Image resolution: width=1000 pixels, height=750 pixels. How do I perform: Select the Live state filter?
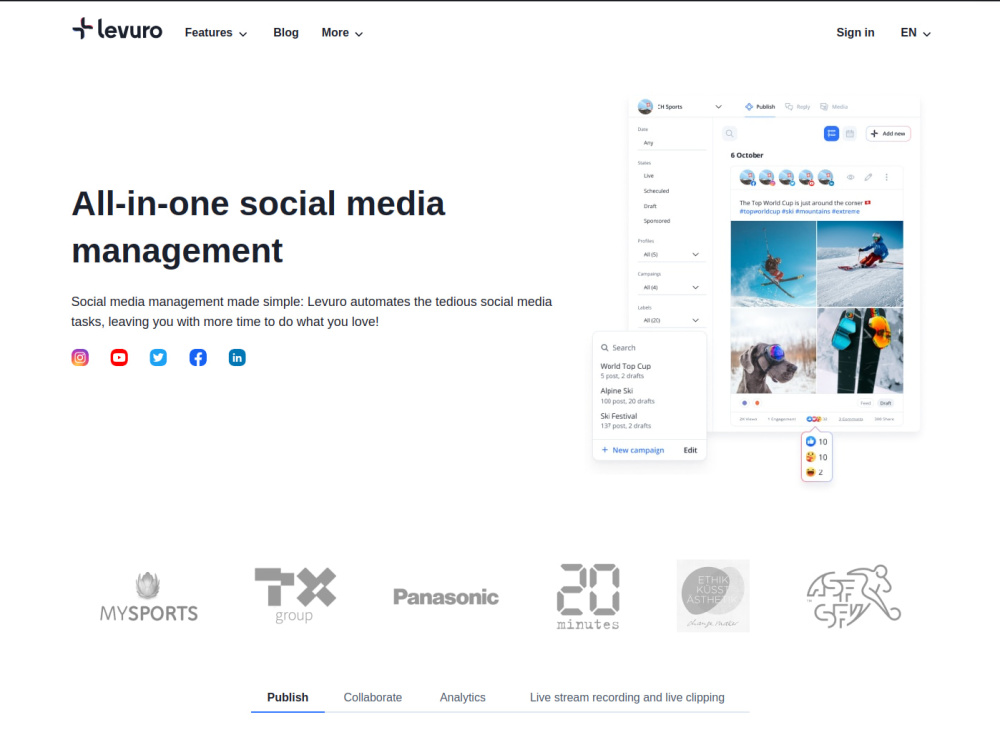[x=649, y=175]
